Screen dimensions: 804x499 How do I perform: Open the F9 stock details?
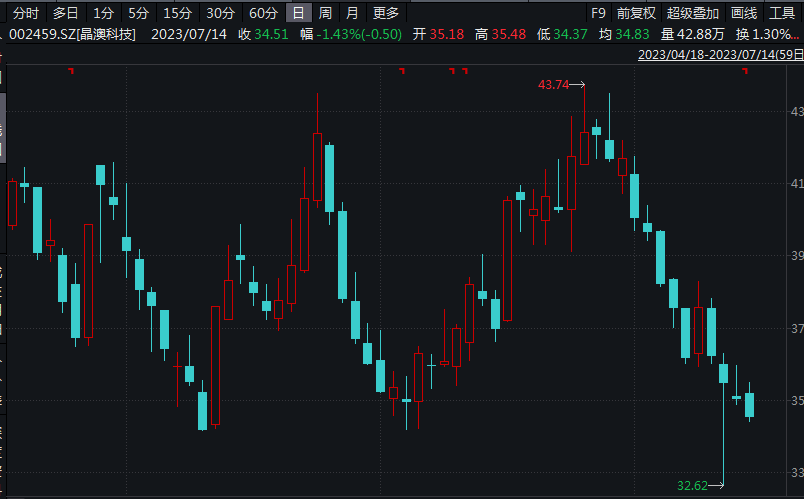[598, 13]
